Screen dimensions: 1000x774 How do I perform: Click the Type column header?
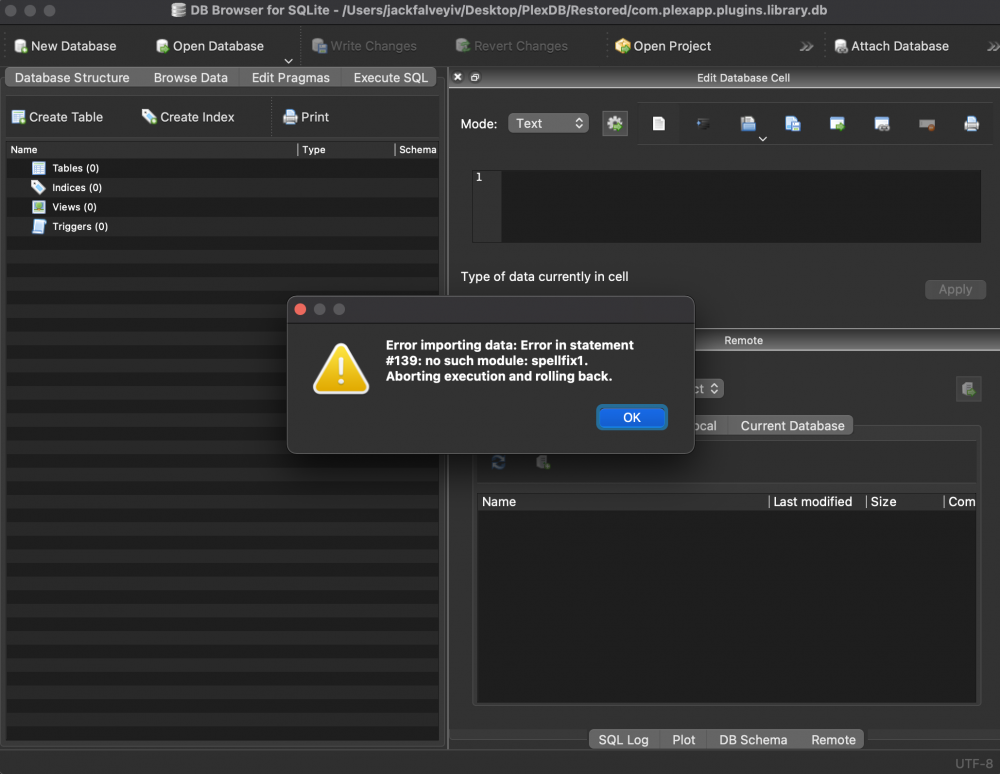click(x=346, y=150)
